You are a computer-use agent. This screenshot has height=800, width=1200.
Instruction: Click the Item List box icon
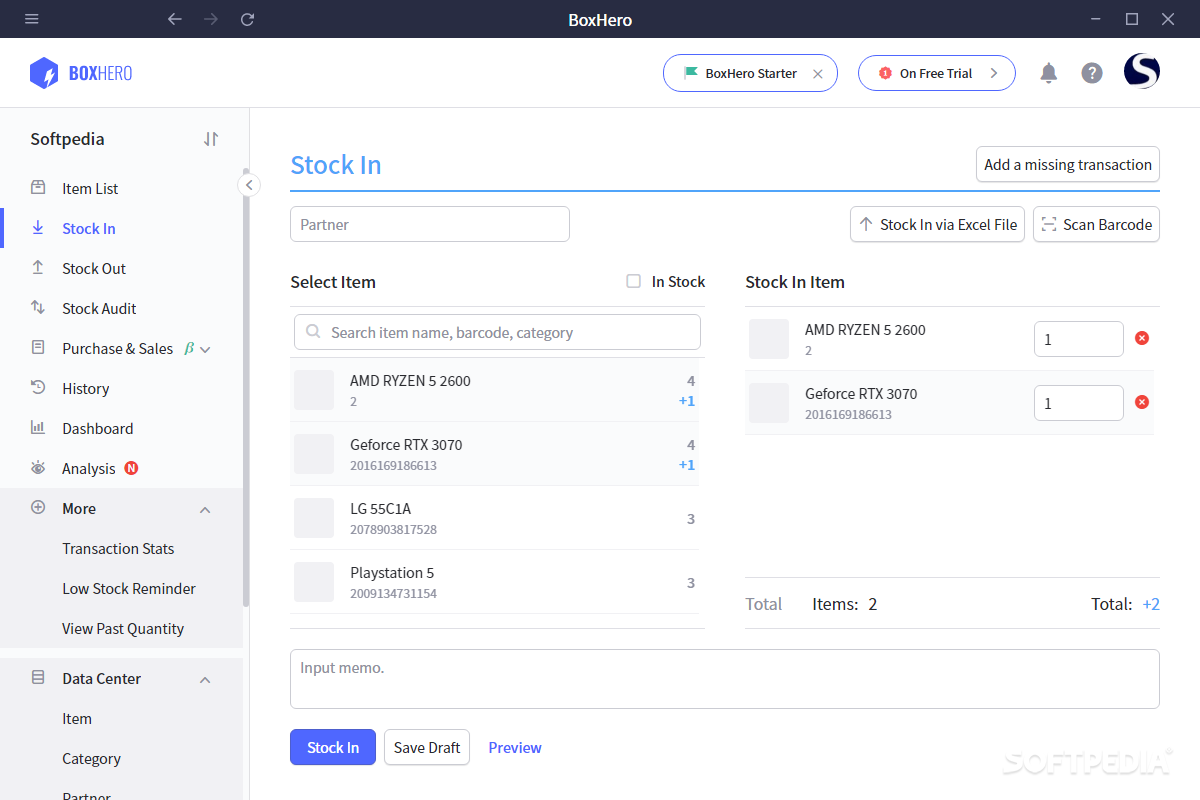pyautogui.click(x=38, y=188)
